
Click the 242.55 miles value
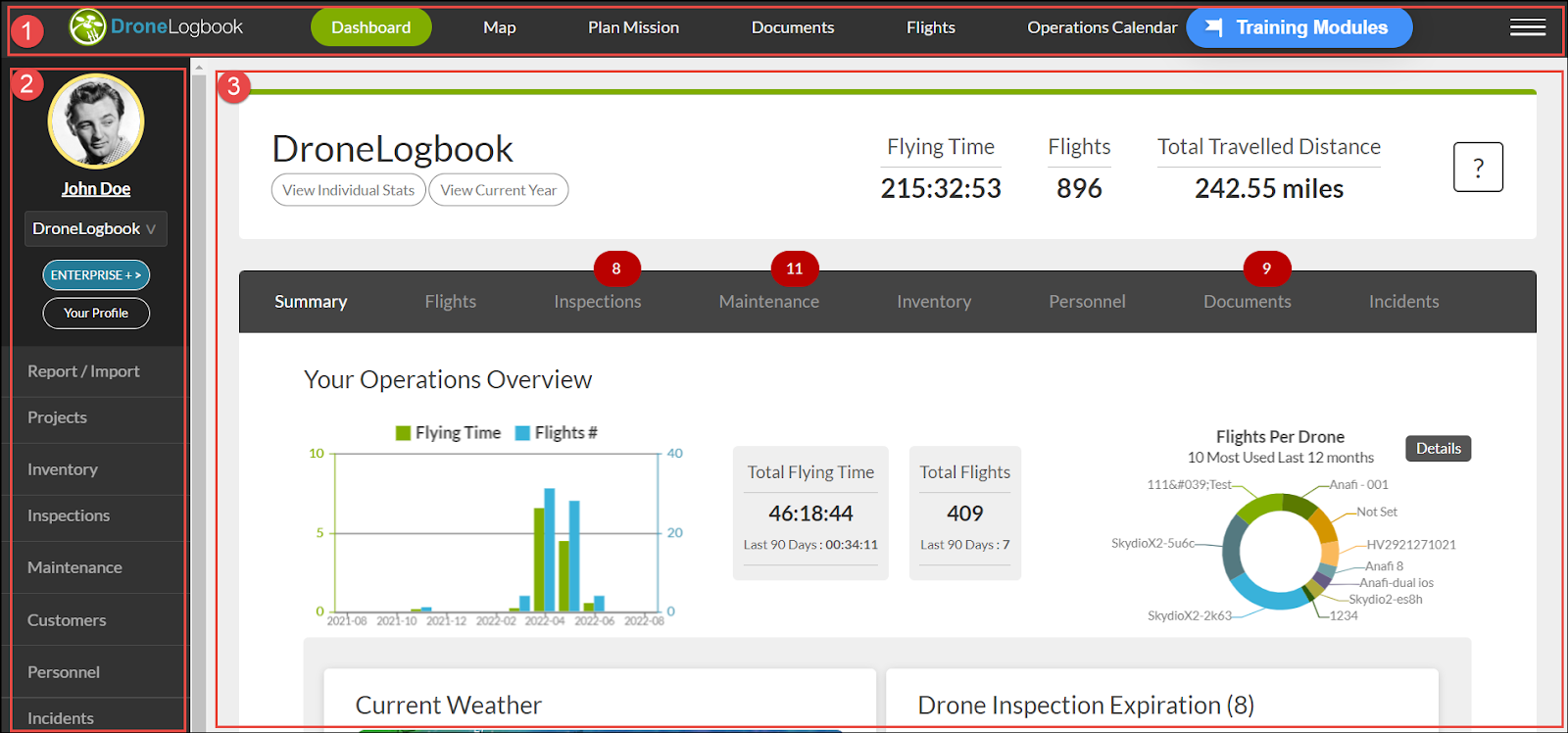tap(1269, 188)
